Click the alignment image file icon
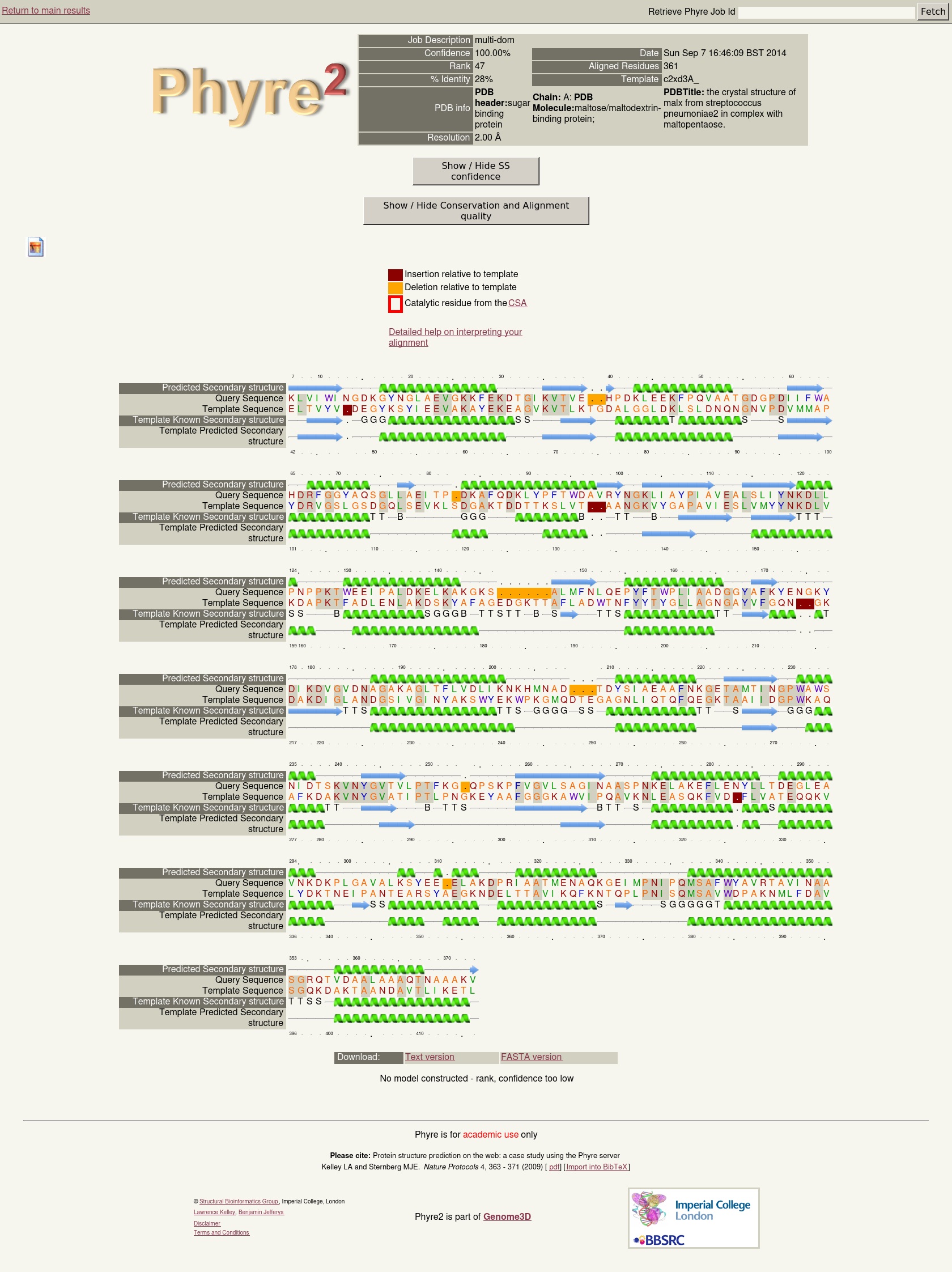The height and width of the screenshot is (1272, 952). pos(36,247)
